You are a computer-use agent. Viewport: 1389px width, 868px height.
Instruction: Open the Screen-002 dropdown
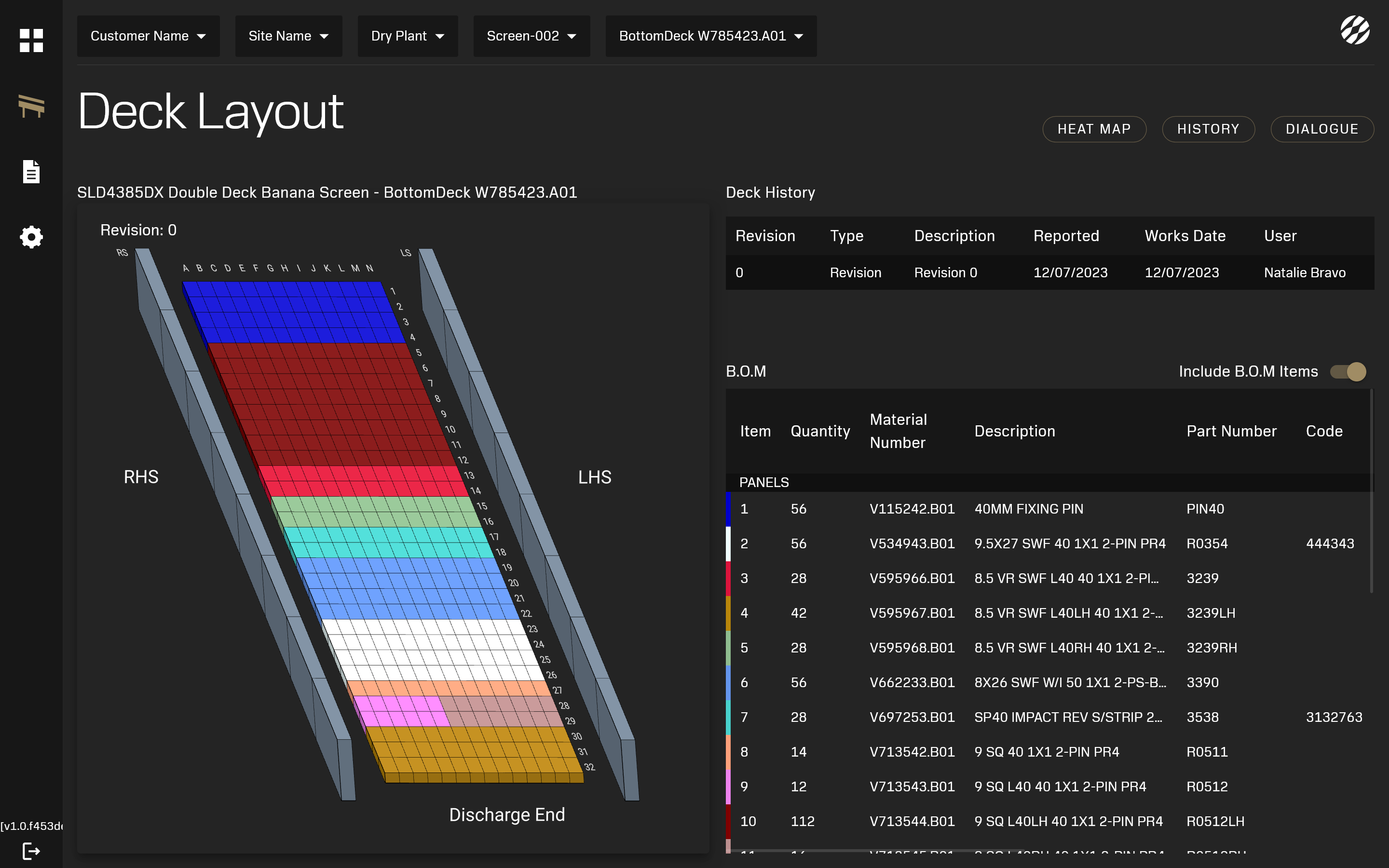coord(531,36)
